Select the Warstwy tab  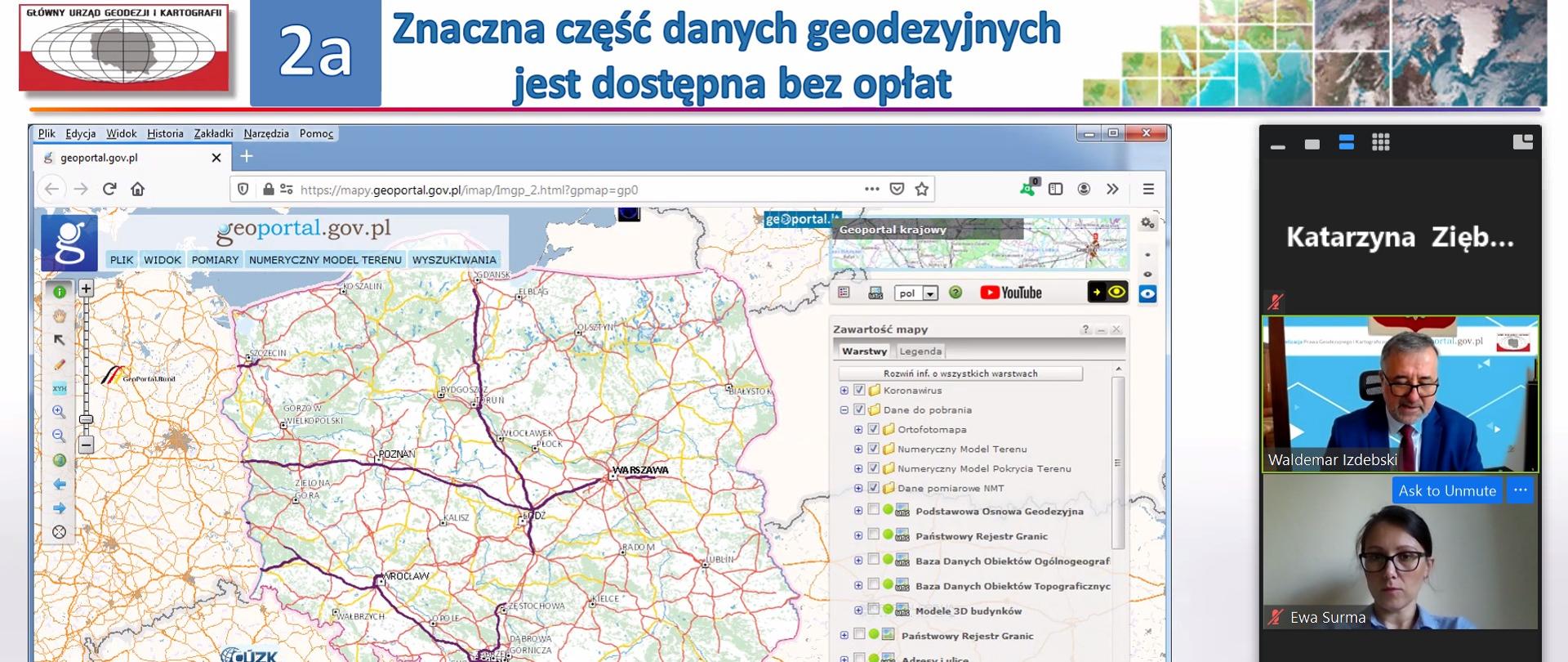pyautogui.click(x=864, y=351)
